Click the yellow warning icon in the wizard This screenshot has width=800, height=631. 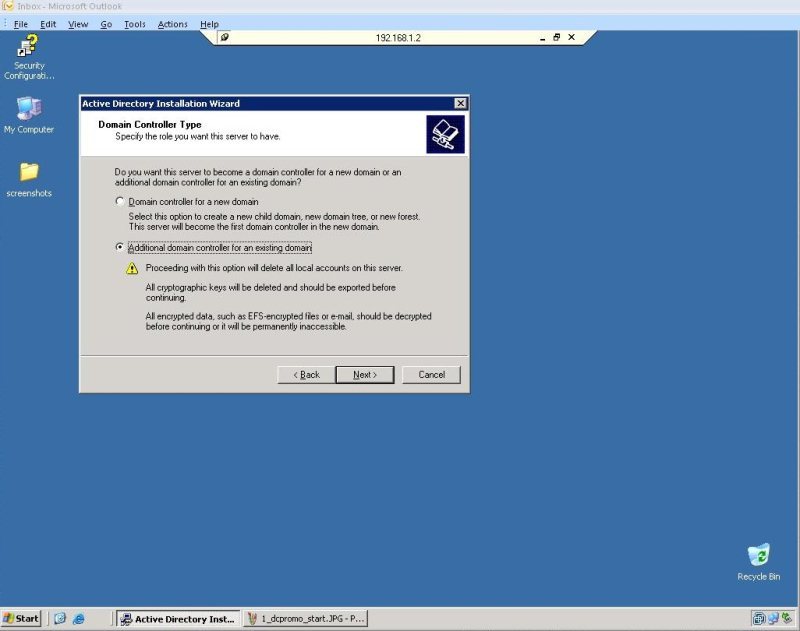132,268
